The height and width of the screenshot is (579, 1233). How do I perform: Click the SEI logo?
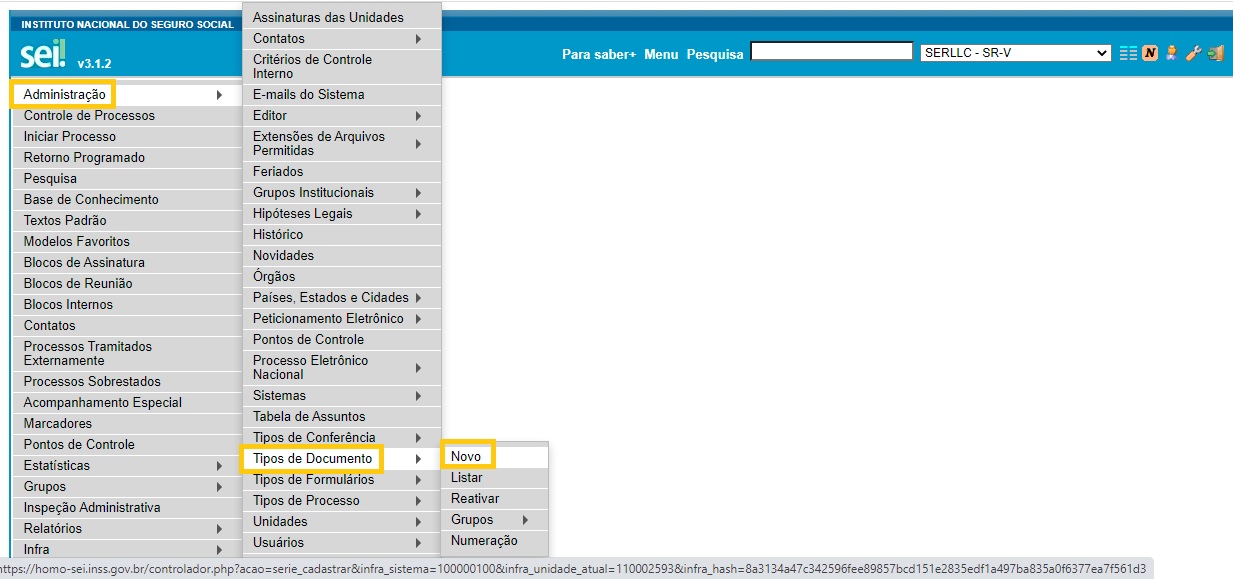pos(43,55)
